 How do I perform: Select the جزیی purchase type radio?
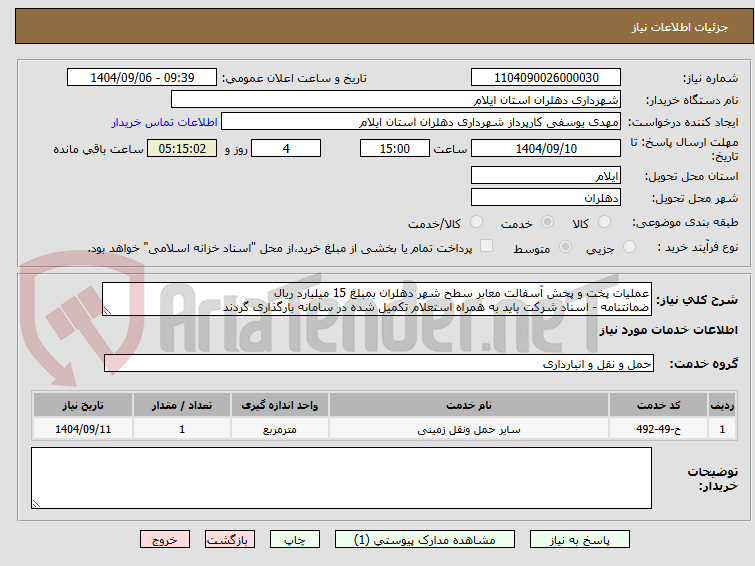point(629,247)
